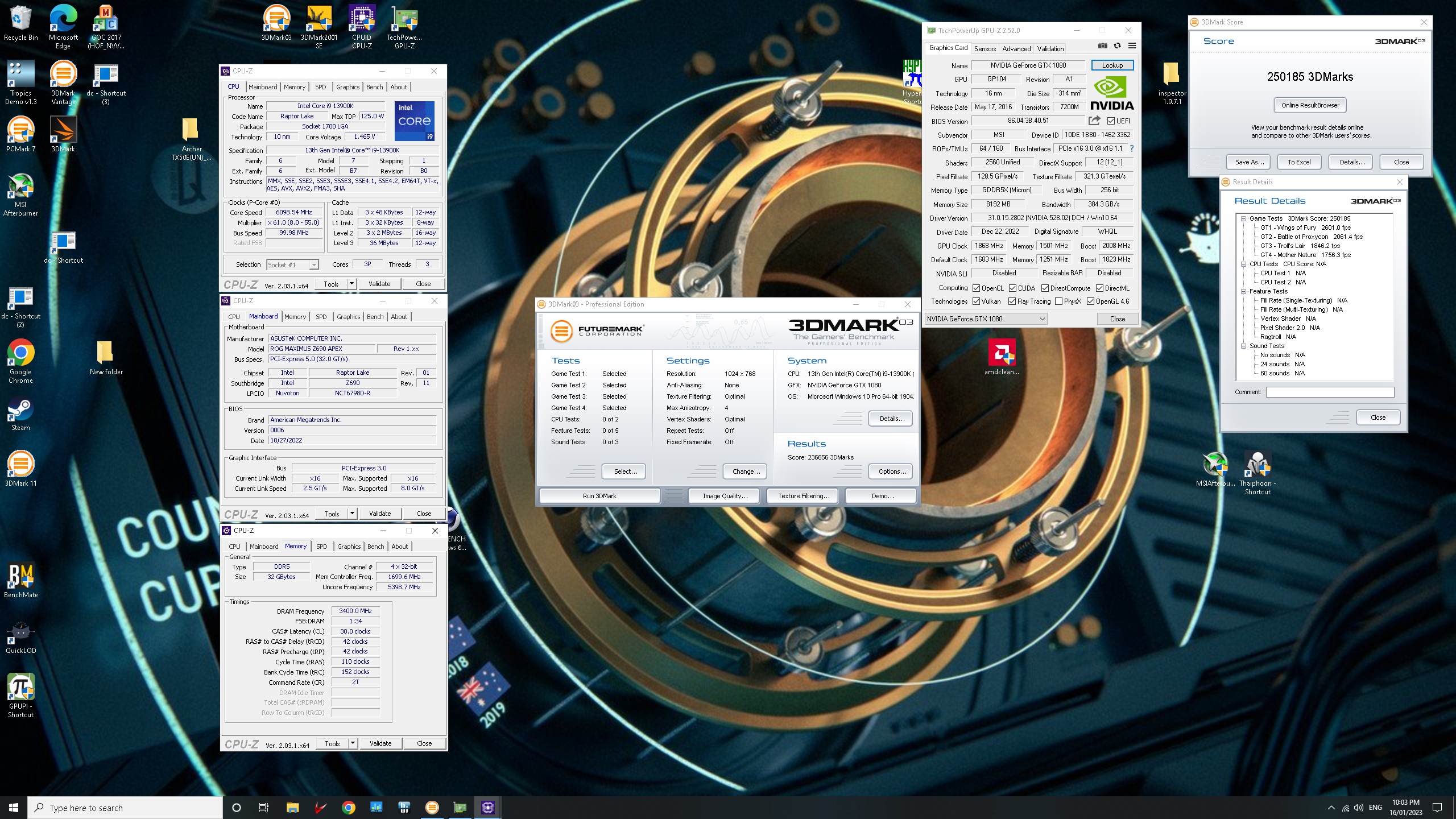Switch to Advanced tab in GPU-Z
Viewport: 1456px width, 819px height.
1016,49
